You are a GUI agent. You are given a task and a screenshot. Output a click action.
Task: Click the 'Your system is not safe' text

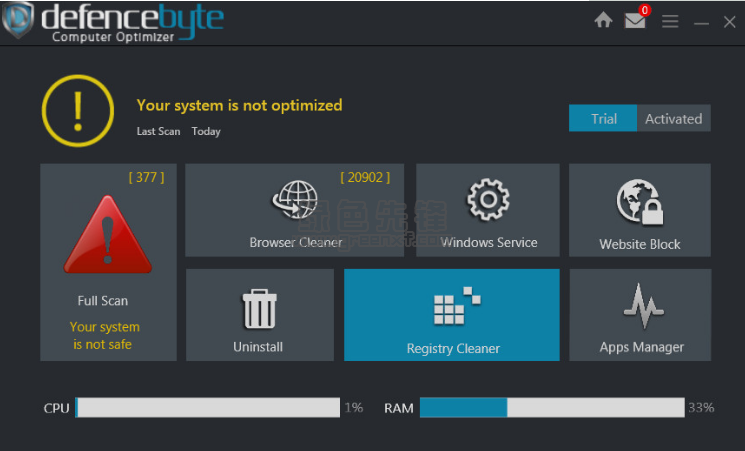(104, 335)
